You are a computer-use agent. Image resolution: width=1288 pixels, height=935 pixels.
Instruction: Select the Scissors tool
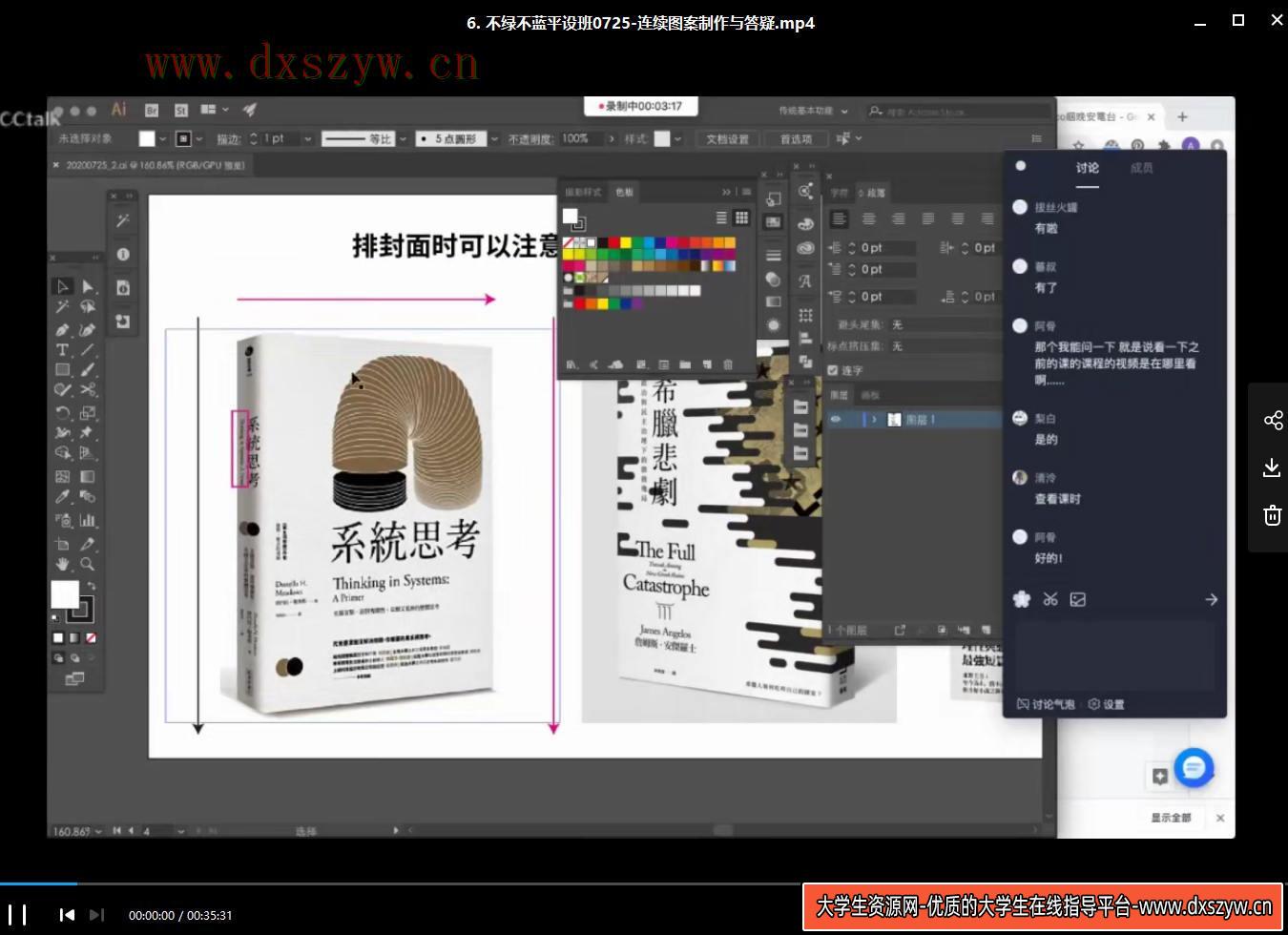[88, 390]
